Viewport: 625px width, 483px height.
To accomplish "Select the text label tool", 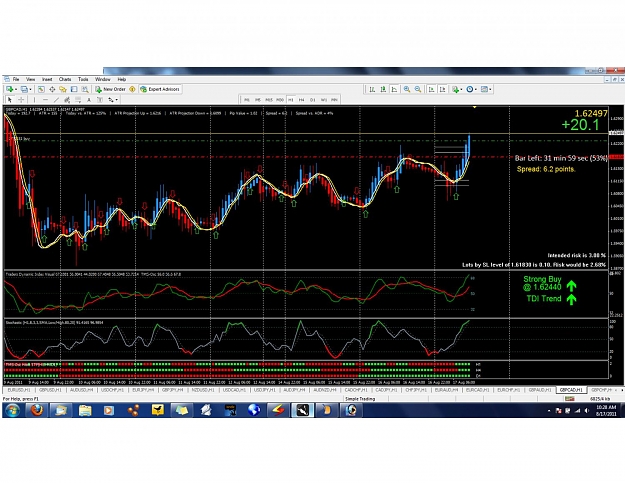I will 100,100.
